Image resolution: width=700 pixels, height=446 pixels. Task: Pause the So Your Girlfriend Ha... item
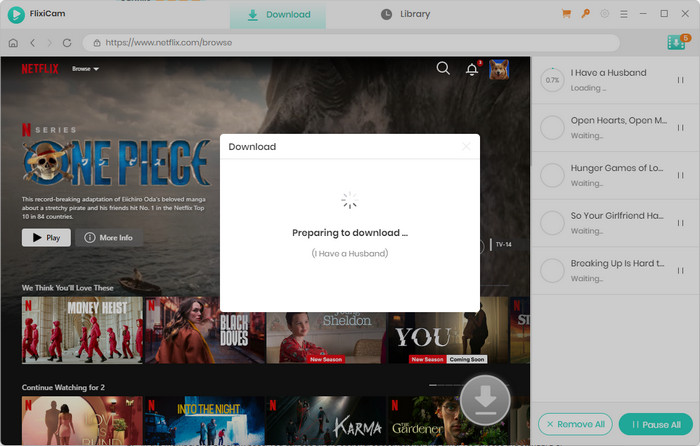point(680,223)
